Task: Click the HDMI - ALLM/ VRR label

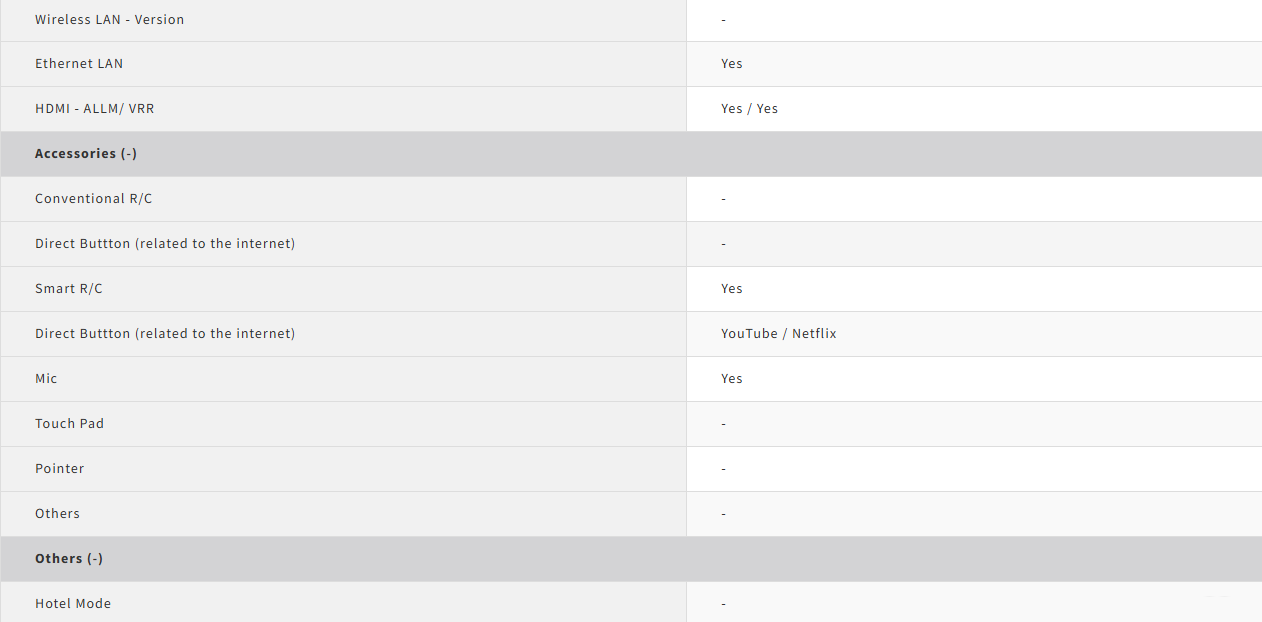Action: point(94,109)
